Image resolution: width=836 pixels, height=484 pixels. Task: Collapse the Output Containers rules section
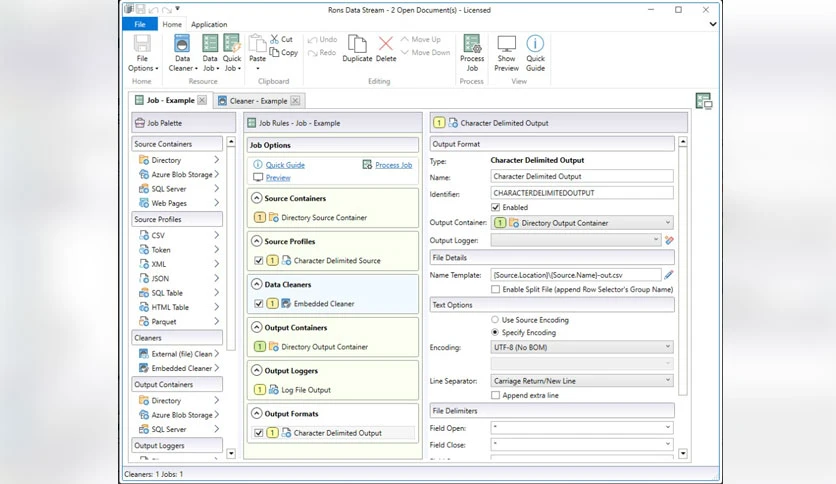[x=256, y=327]
